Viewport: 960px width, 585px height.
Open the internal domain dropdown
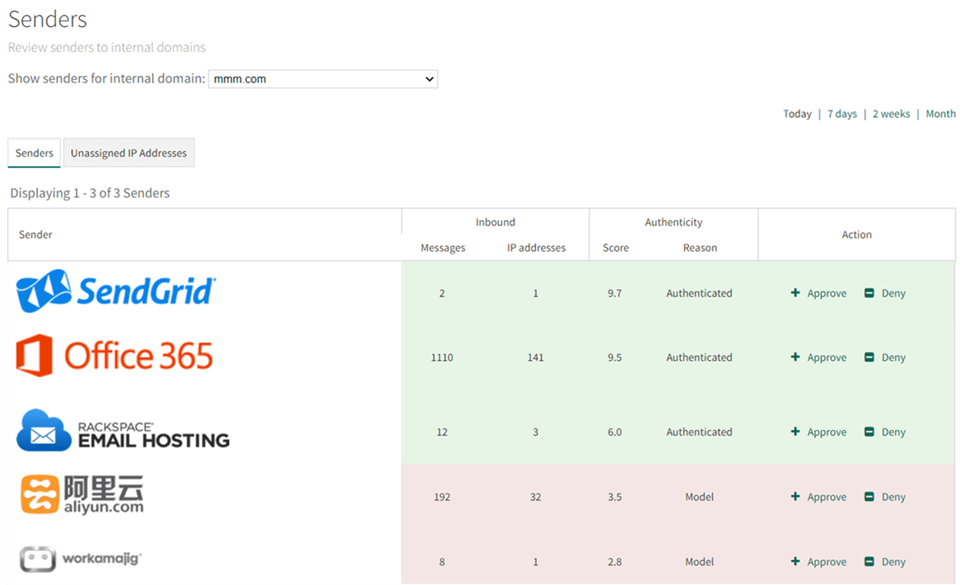[323, 79]
